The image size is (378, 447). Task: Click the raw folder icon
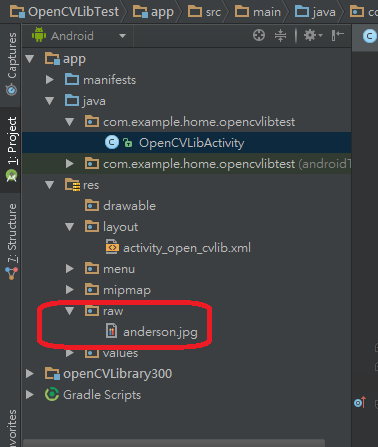coord(92,311)
